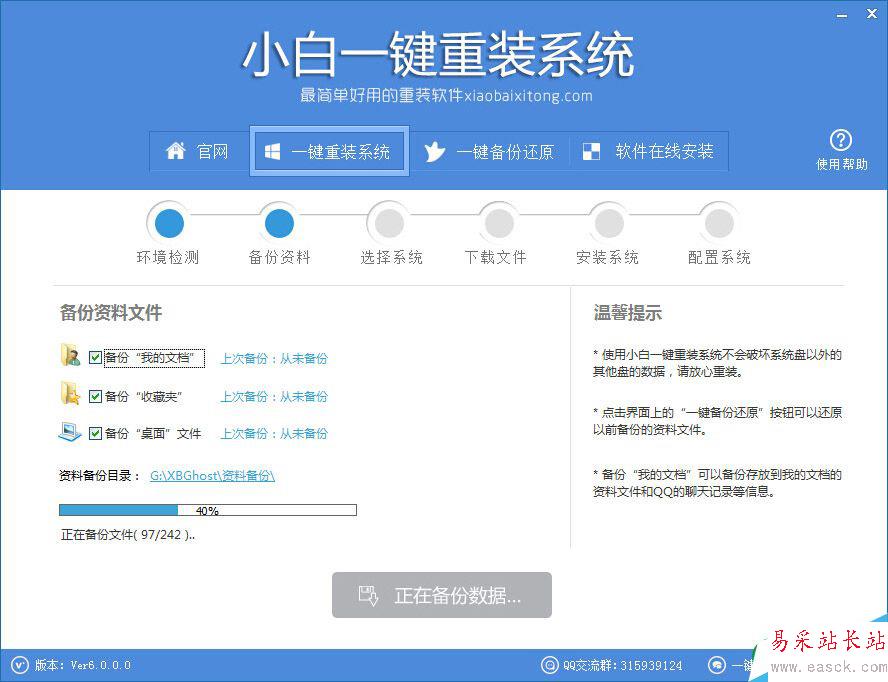
Task: Click the 备份资料 step circle
Action: pos(279,223)
